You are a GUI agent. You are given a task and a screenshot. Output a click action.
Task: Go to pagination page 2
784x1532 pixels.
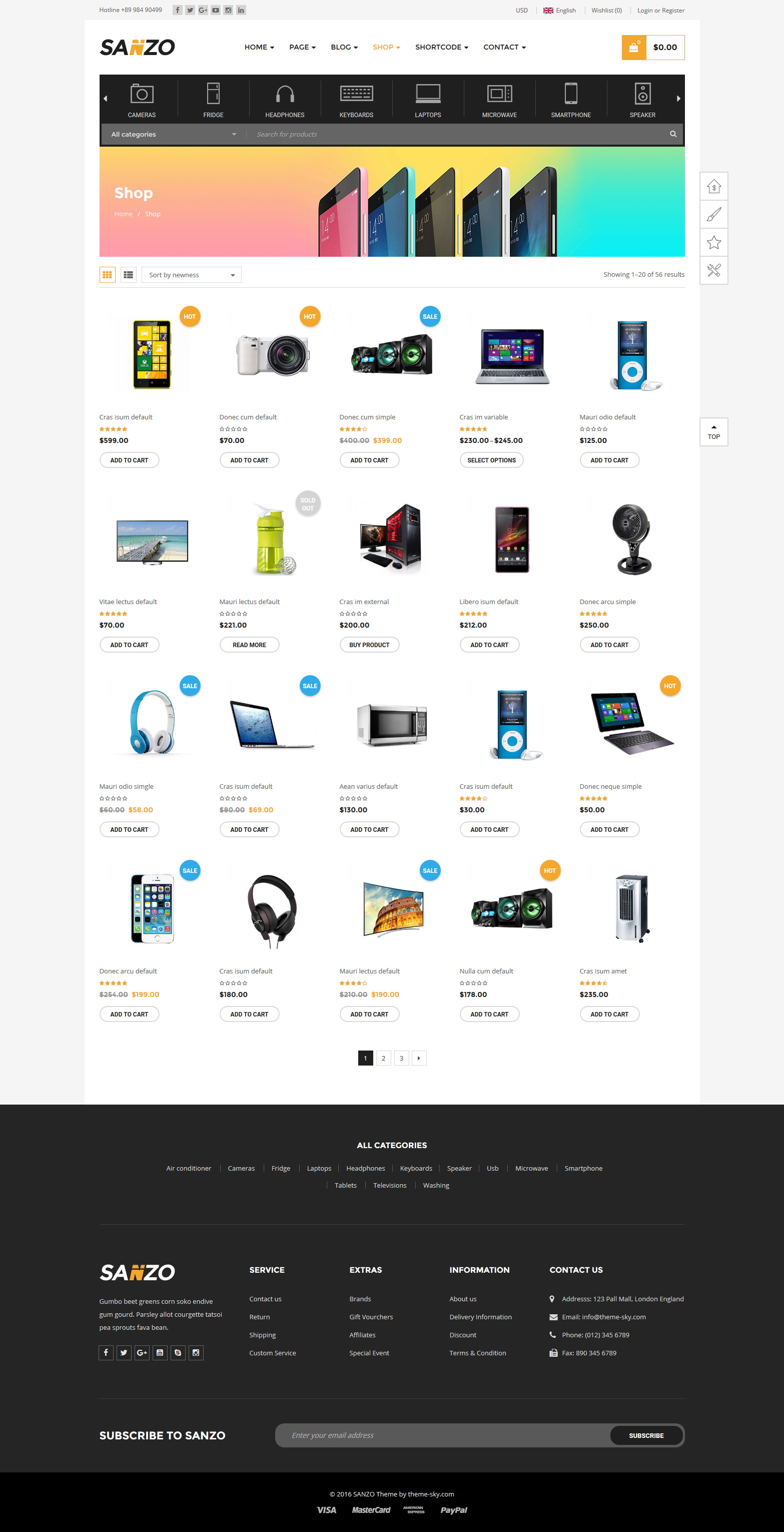click(383, 1058)
